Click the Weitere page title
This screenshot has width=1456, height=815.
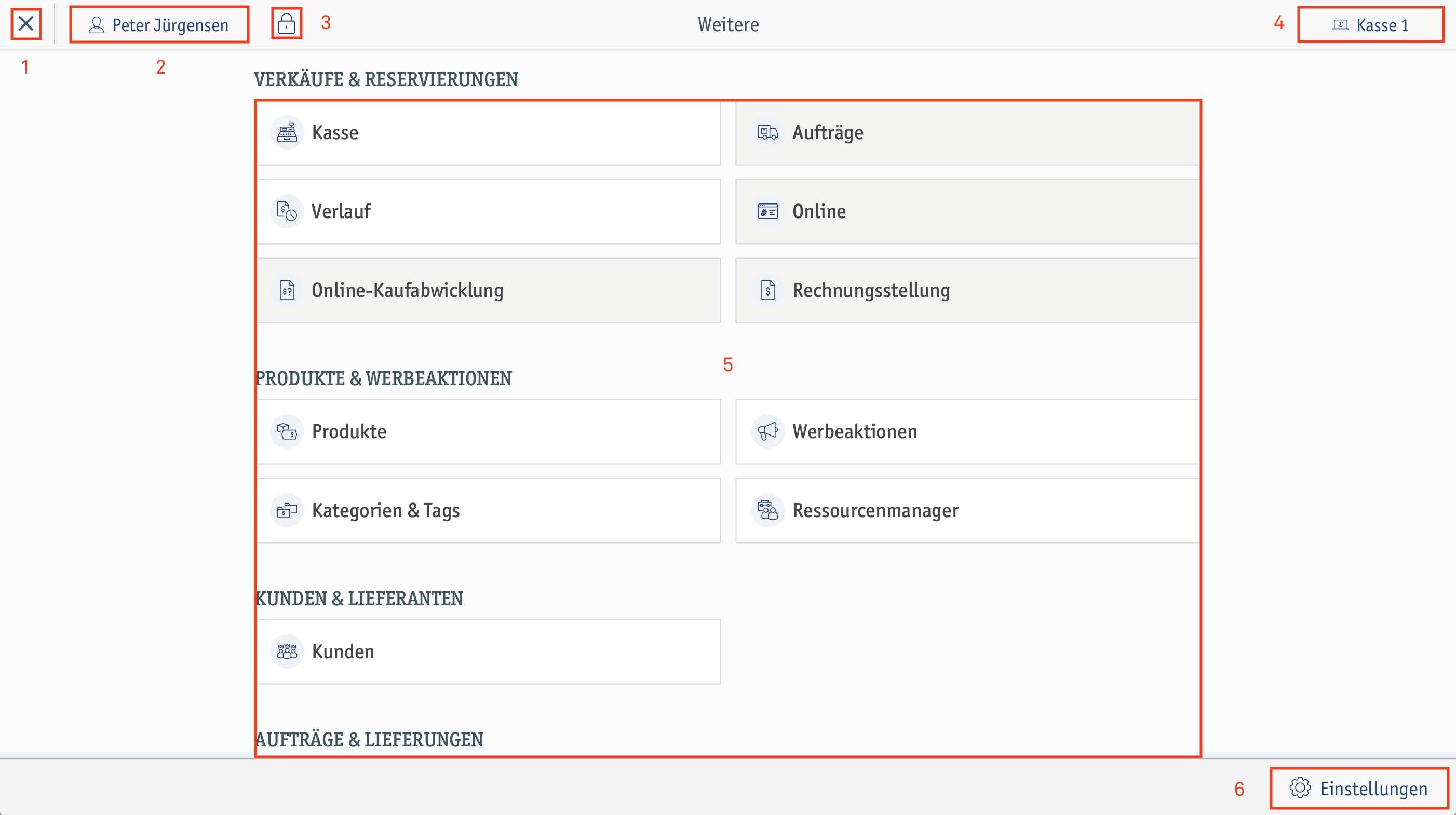(728, 25)
